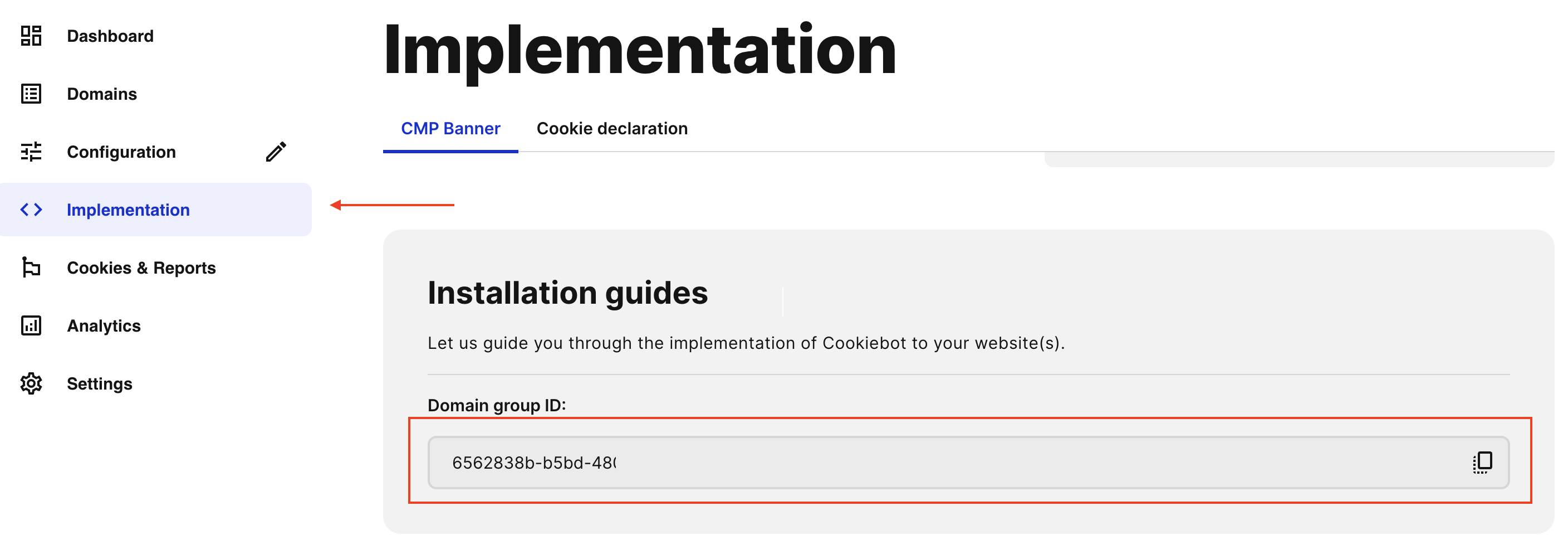This screenshot has width=1568, height=535.
Task: Navigate to Domains
Action: point(101,93)
